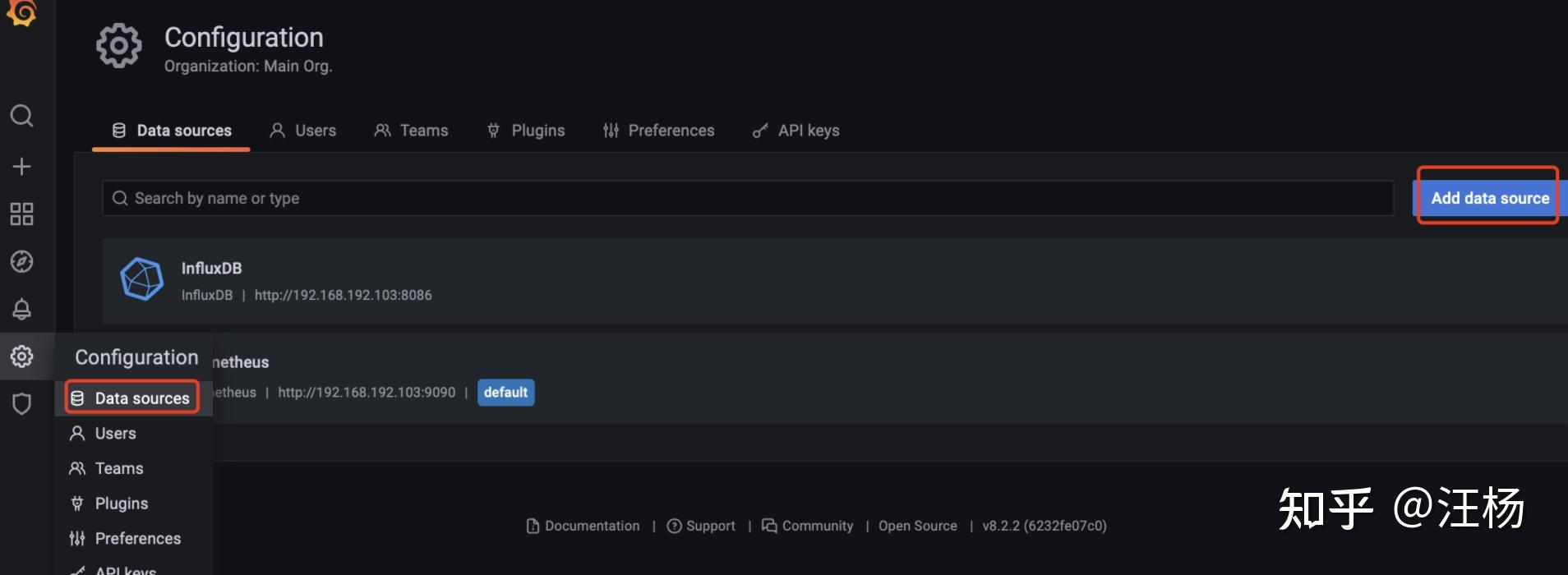
Task: Click the API keys tab key icon
Action: click(760, 131)
